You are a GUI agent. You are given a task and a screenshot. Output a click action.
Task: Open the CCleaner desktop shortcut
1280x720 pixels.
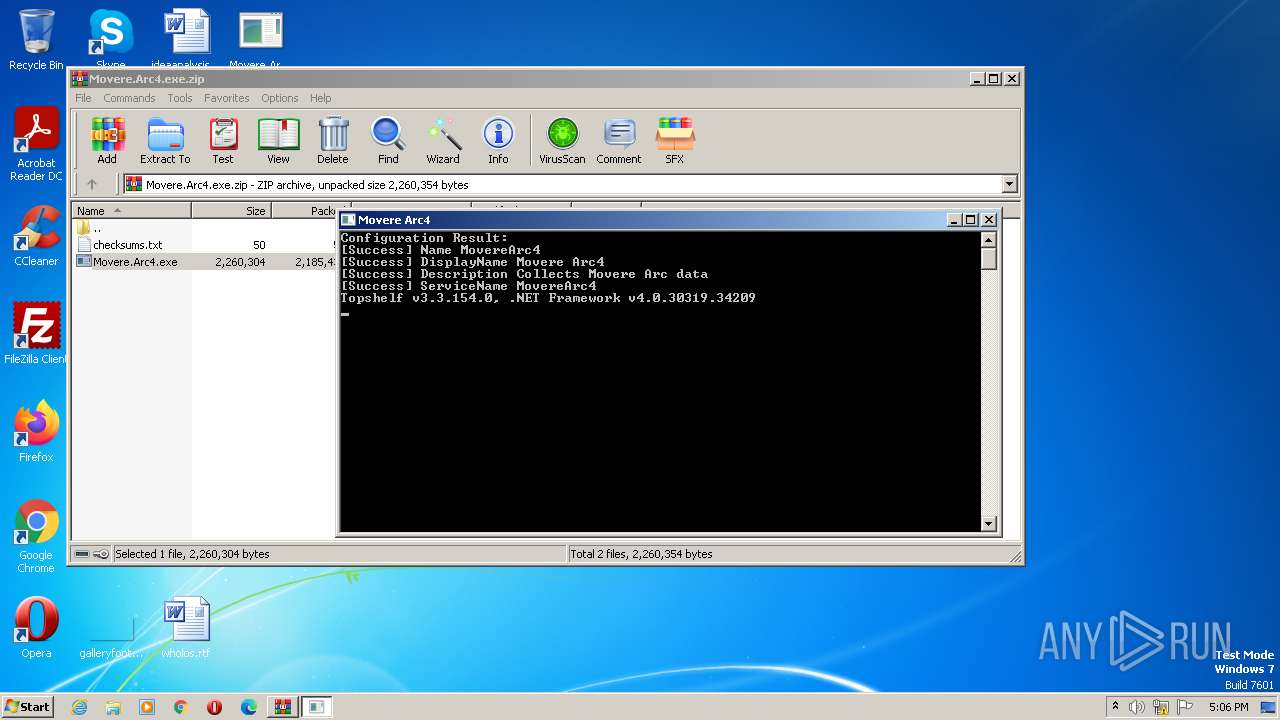36,236
